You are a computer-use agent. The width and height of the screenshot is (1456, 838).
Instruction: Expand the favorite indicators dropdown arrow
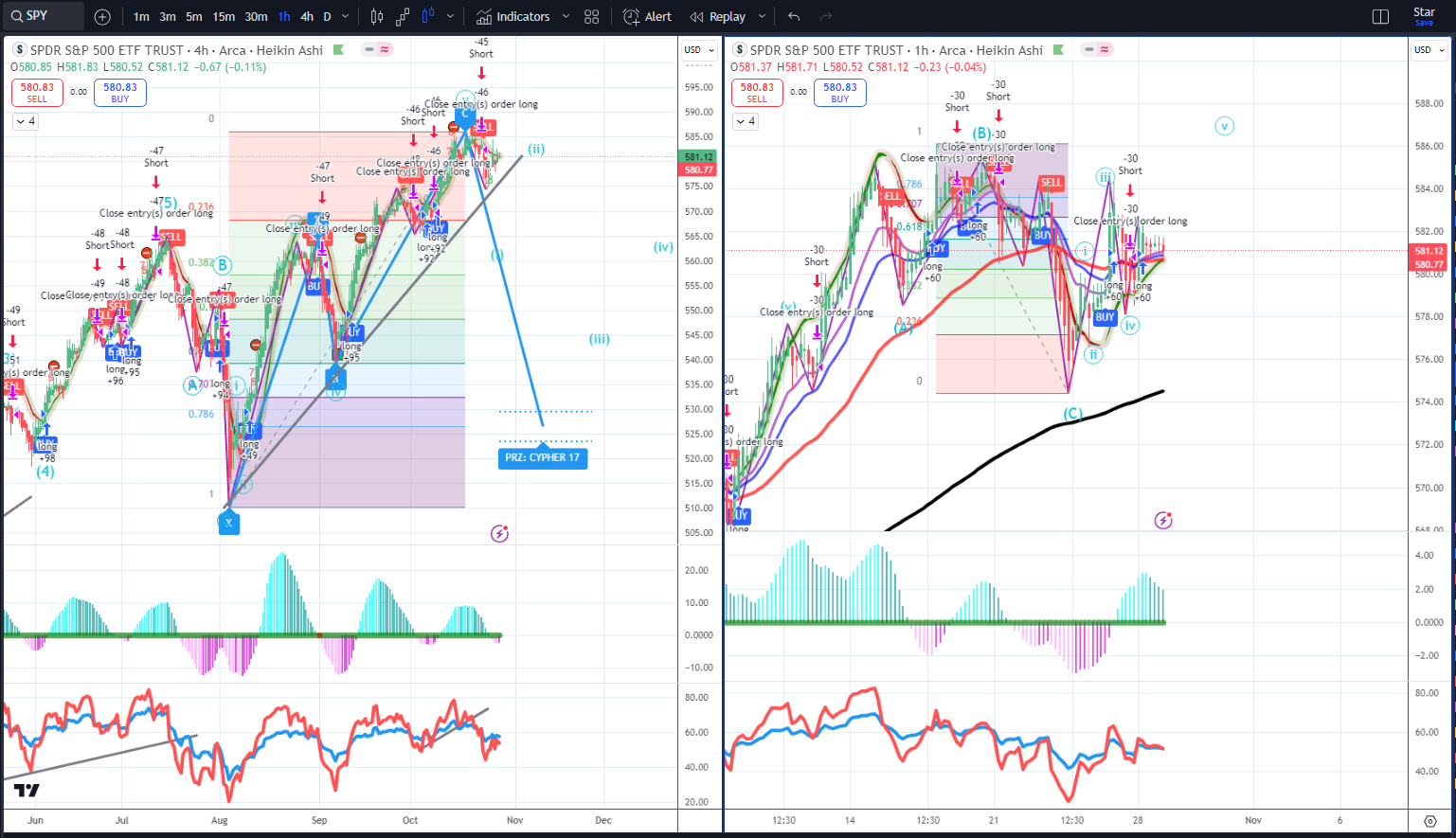[566, 16]
